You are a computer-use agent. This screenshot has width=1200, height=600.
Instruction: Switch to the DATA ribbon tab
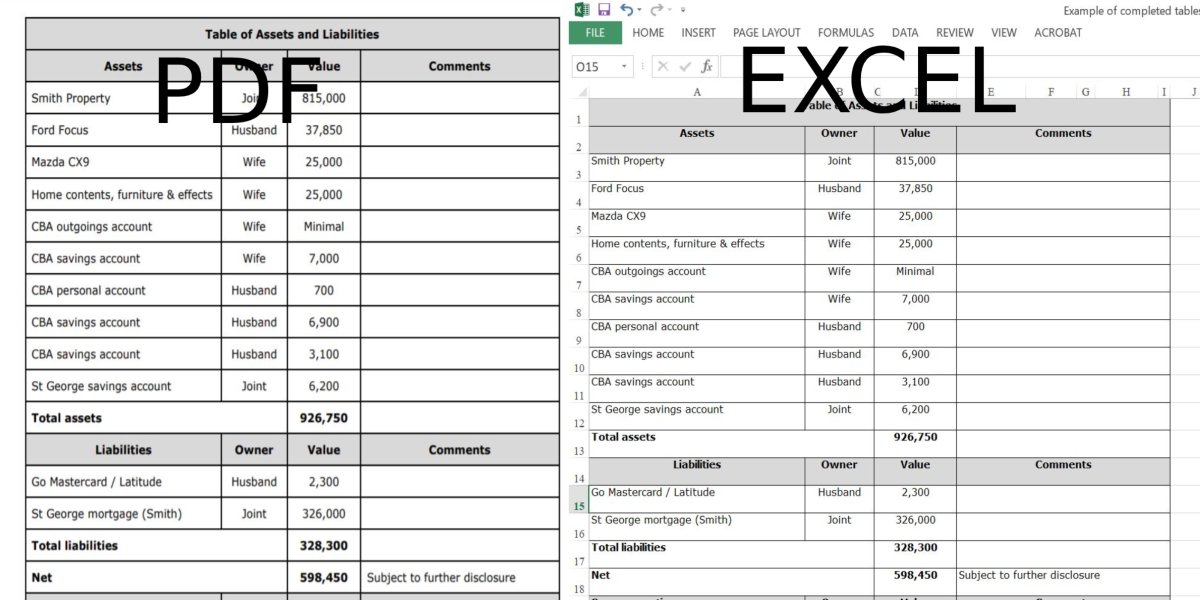[905, 33]
